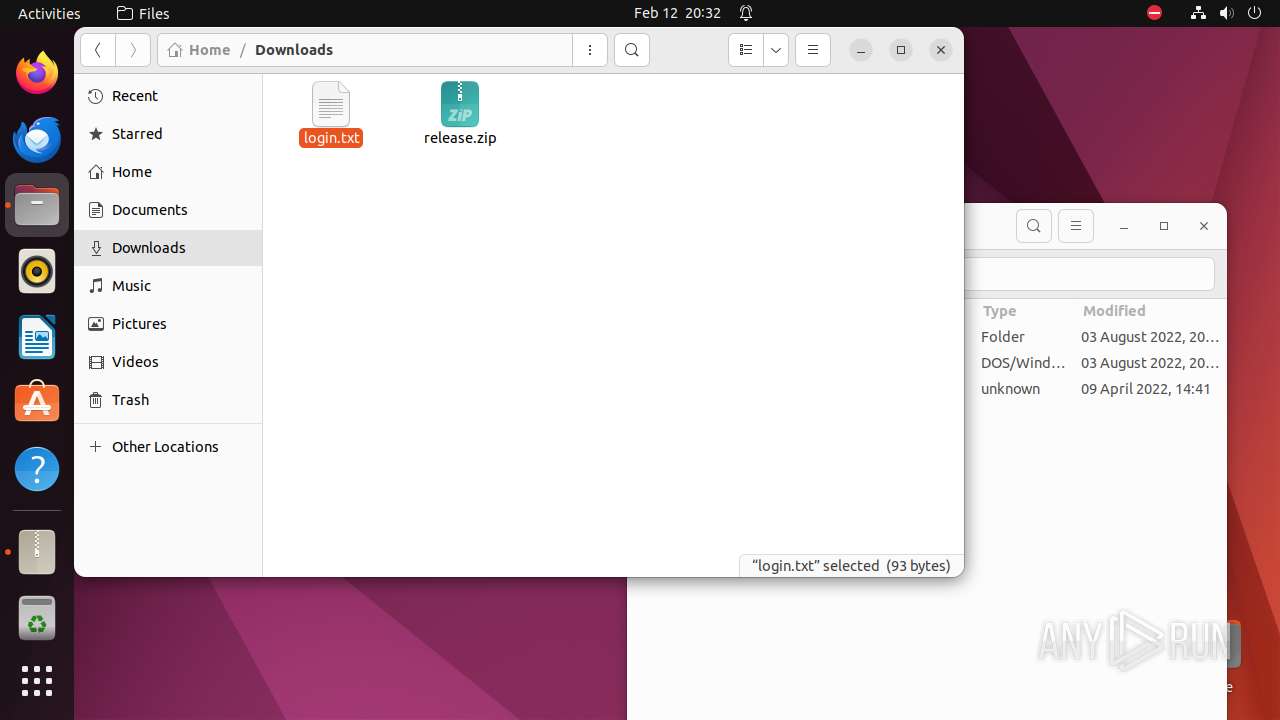Viewport: 1280px width, 720px height.
Task: Open the power menu icon
Action: [x=1255, y=13]
